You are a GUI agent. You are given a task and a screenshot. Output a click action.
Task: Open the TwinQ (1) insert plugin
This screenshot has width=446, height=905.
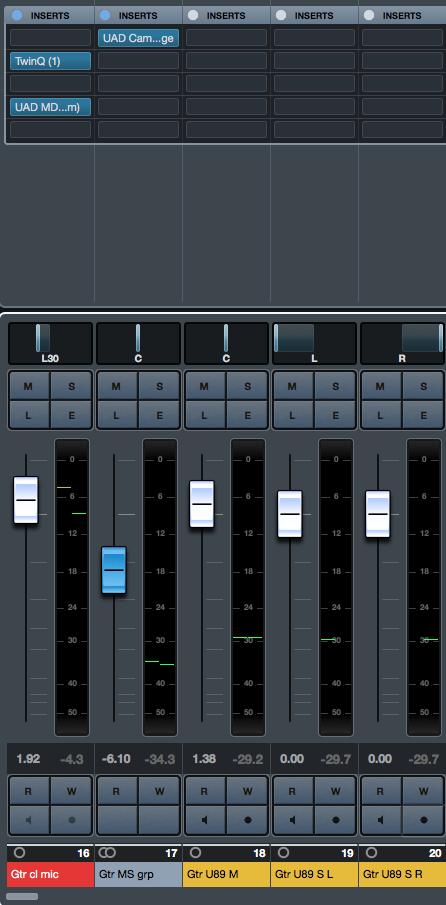[50, 61]
